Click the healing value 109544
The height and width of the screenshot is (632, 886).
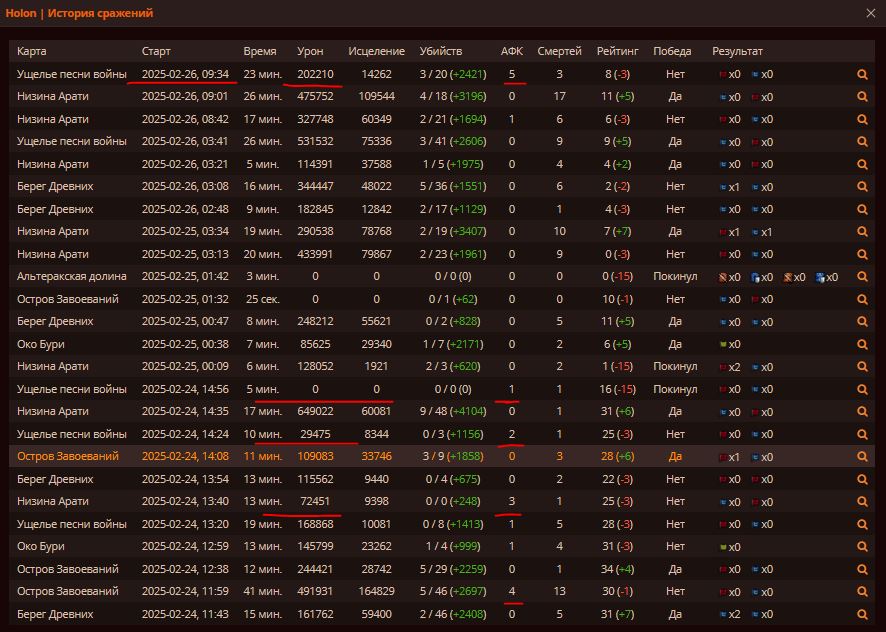(376, 97)
